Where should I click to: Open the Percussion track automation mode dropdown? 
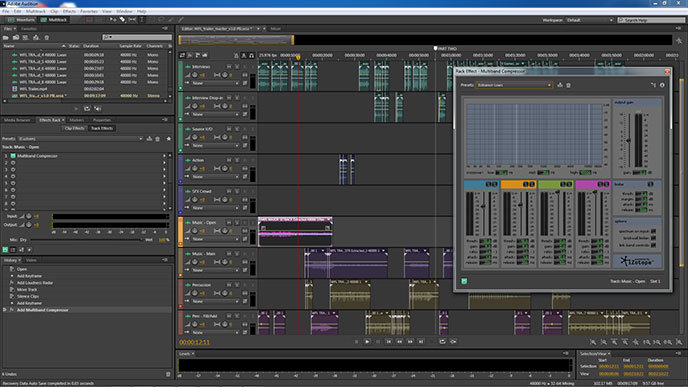(215, 301)
